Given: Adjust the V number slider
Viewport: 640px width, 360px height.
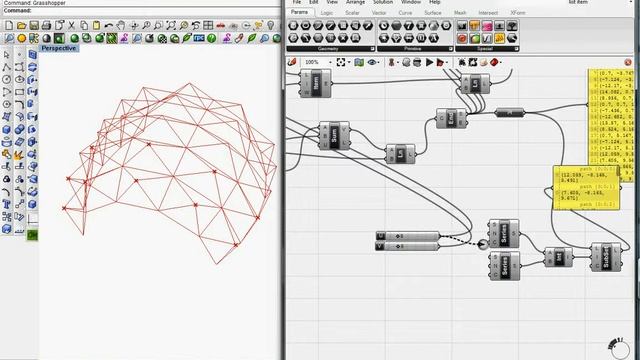Looking at the screenshot, I should tap(407, 246).
